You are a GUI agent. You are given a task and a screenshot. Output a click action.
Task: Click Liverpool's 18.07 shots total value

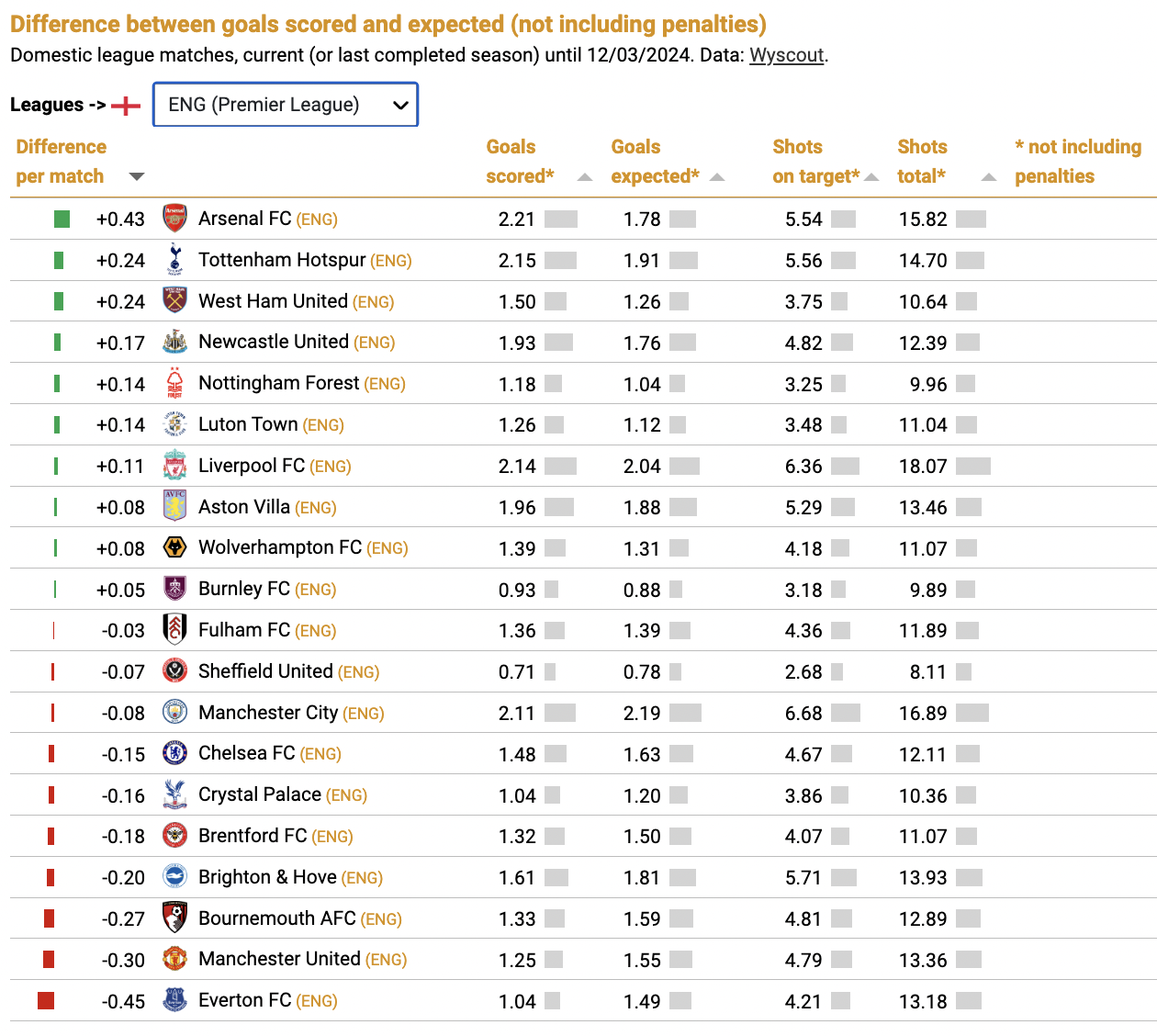[x=923, y=467]
